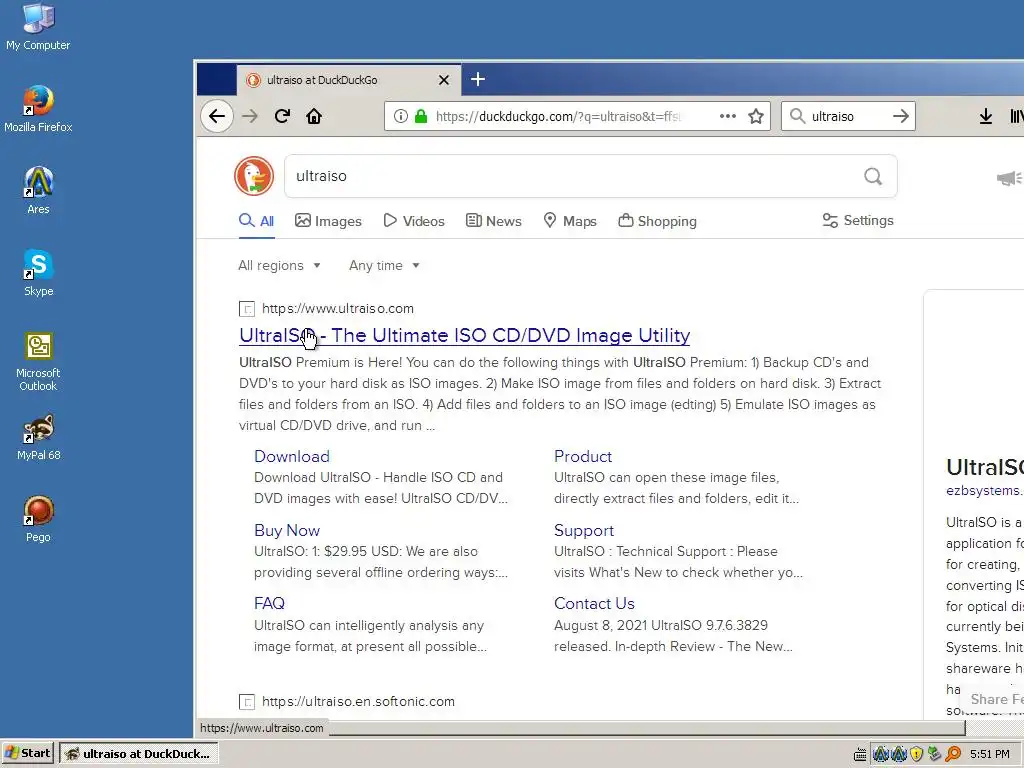Open the Buy Now sitelink
Viewport: 1024px width, 768px height.
click(287, 530)
